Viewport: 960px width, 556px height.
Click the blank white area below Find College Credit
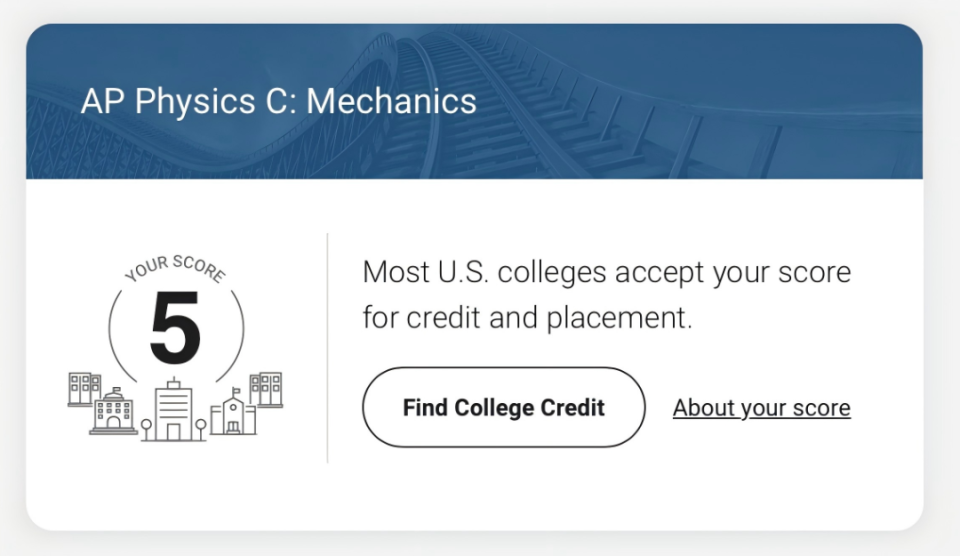tap(503, 490)
